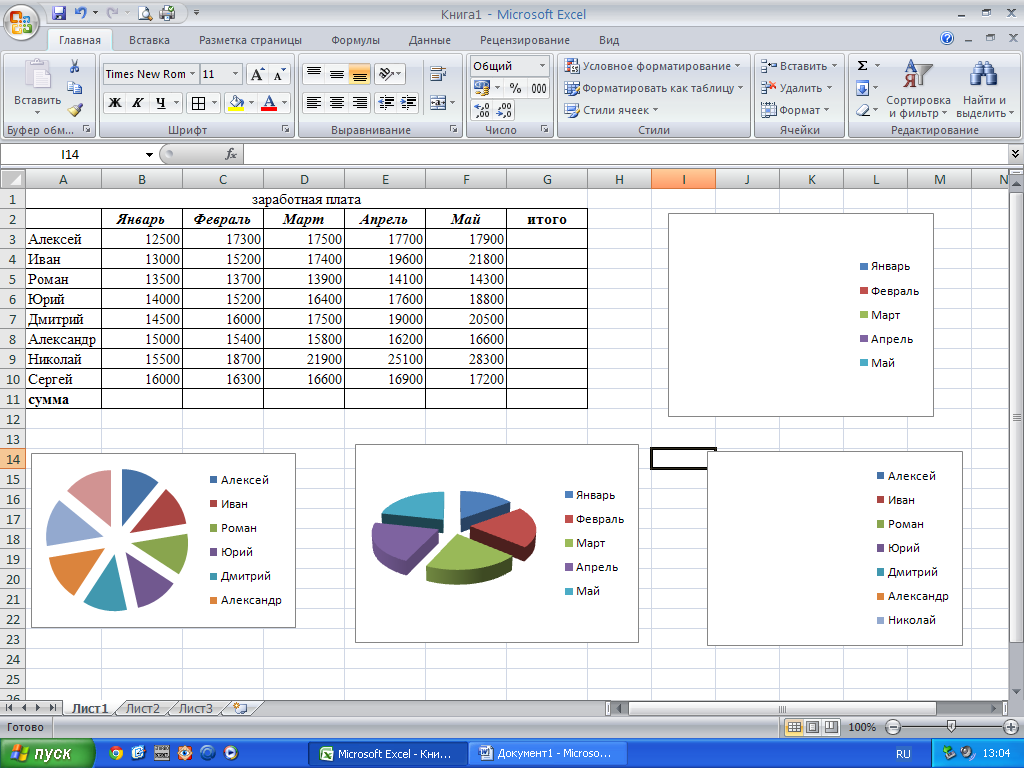Expand the formula bar
The image size is (1024, 768).
point(1015,154)
